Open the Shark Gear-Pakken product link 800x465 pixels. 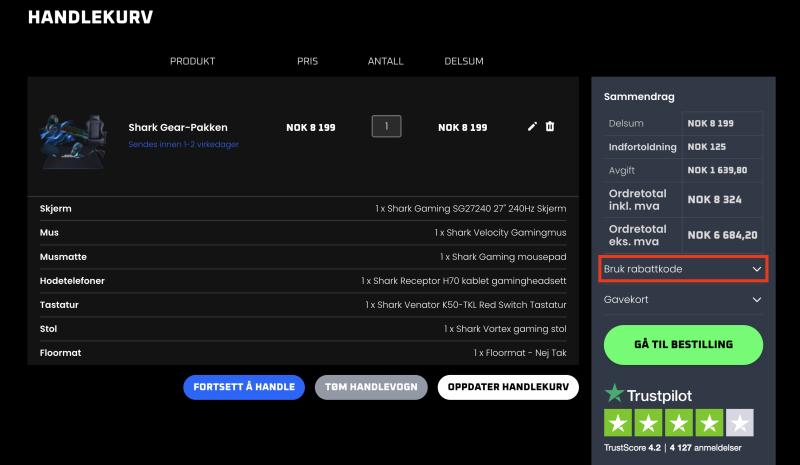coord(178,128)
